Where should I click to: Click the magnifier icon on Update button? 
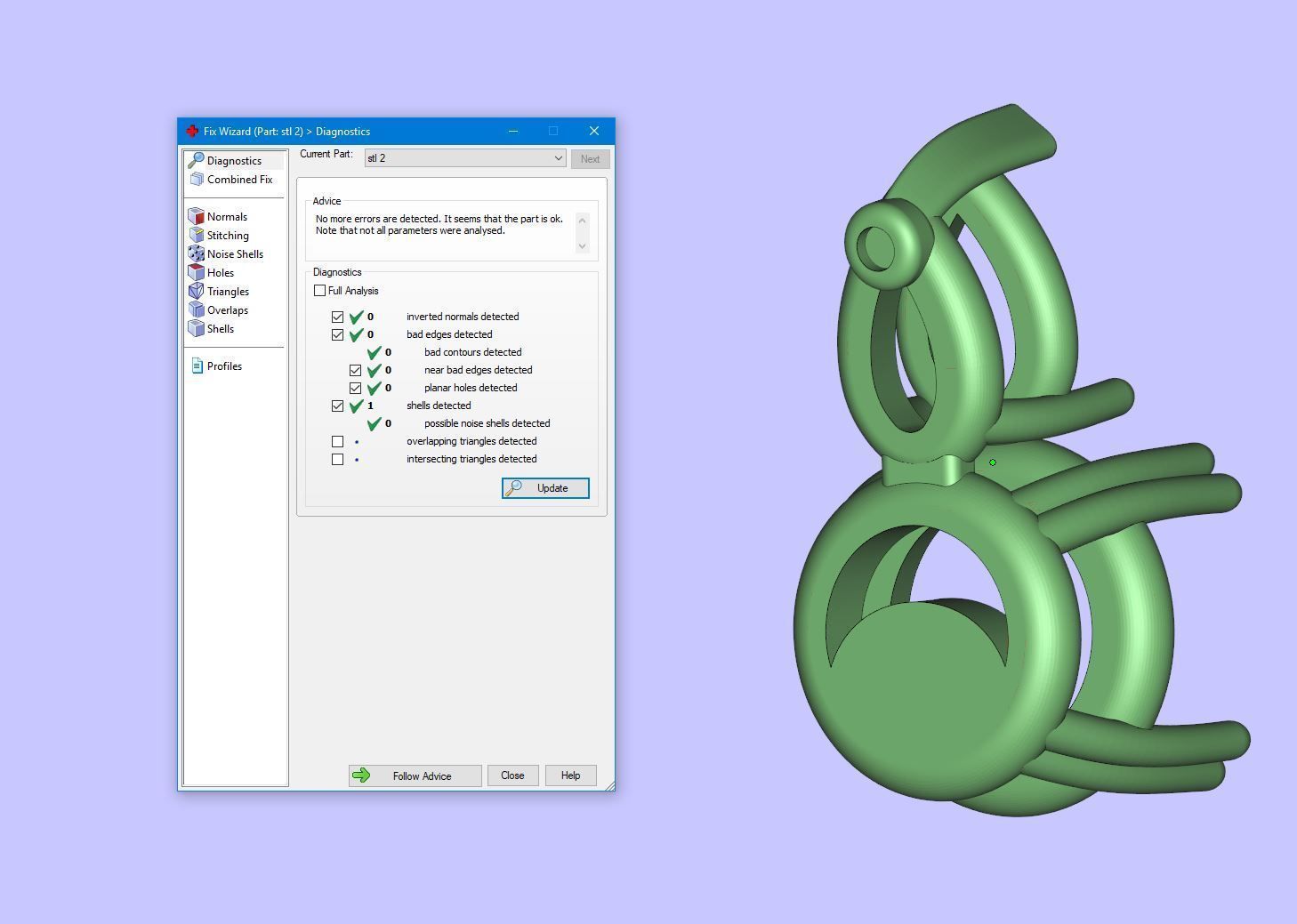[513, 488]
